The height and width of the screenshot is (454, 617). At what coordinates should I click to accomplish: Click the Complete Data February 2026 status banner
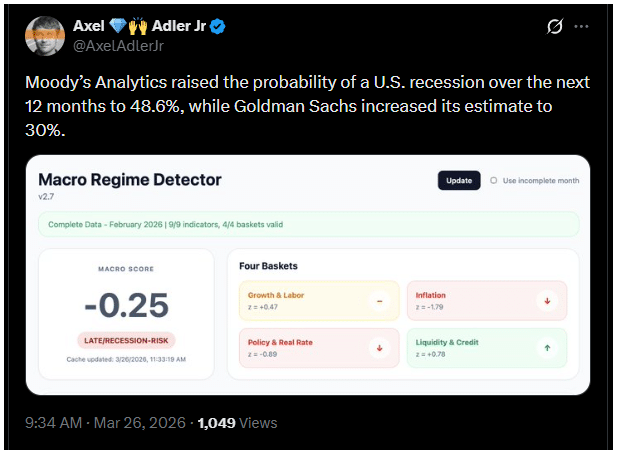pyautogui.click(x=308, y=224)
